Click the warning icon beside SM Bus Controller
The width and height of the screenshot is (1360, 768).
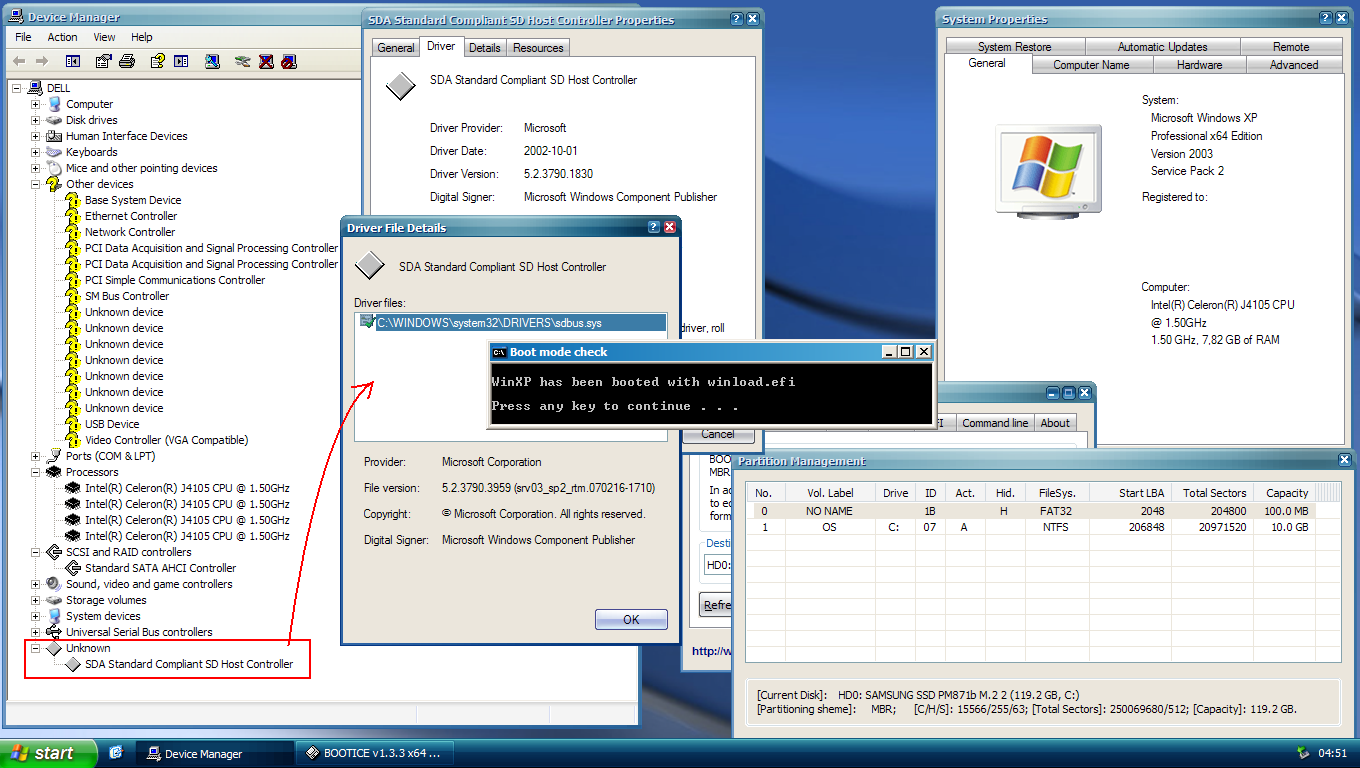click(73, 296)
